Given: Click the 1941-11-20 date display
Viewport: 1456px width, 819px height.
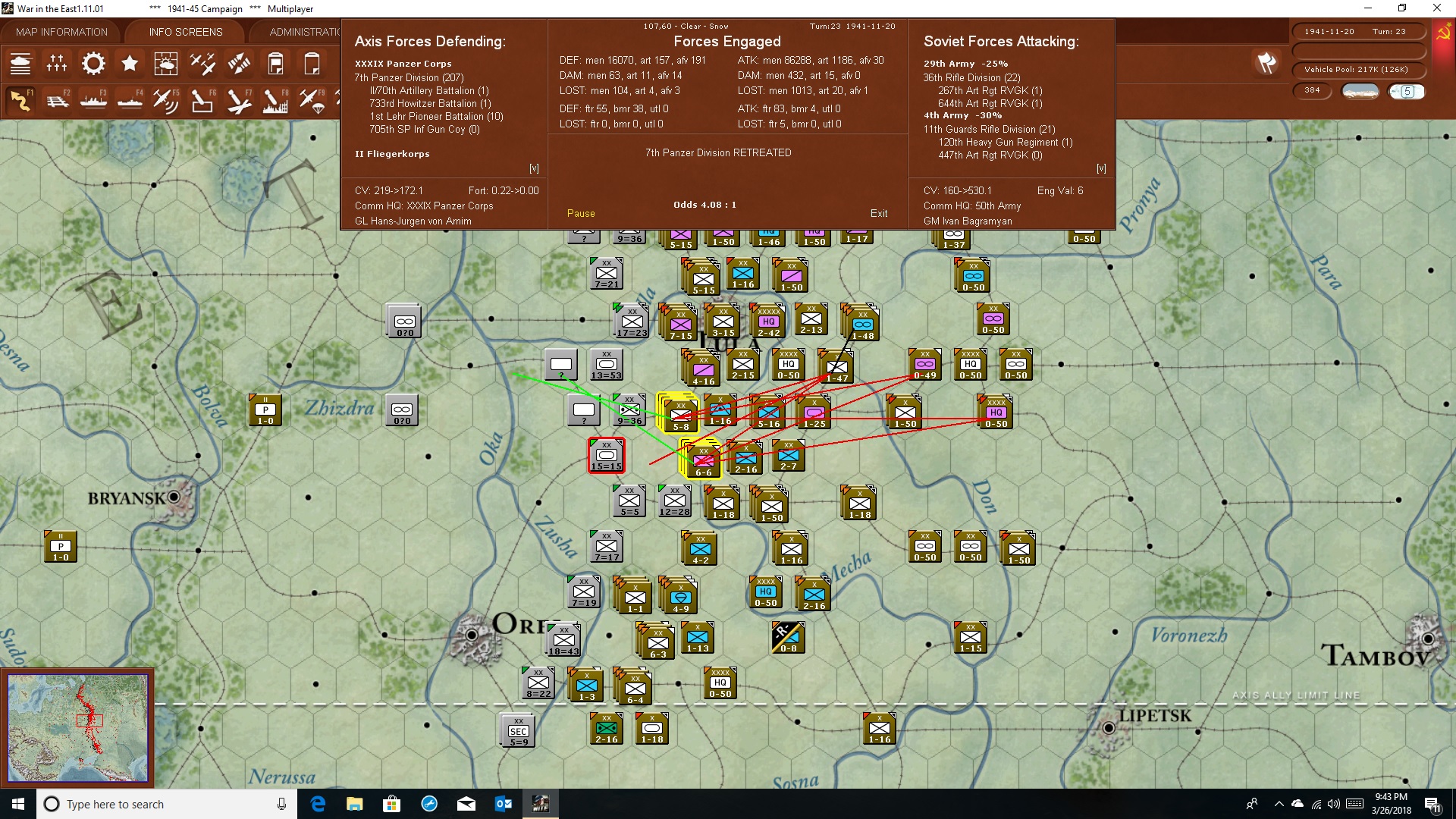Looking at the screenshot, I should coord(1329,32).
